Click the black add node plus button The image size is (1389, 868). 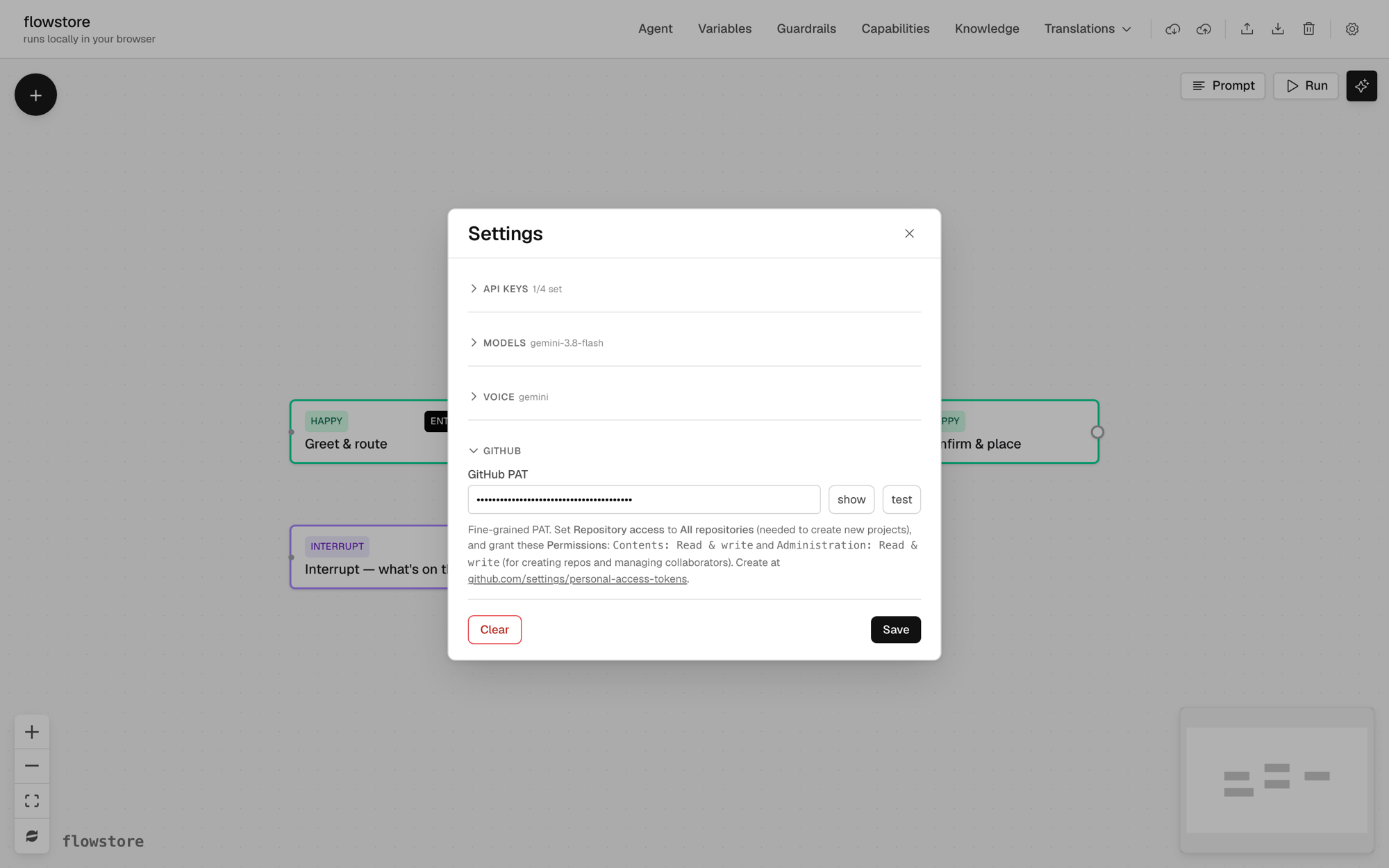coord(35,95)
